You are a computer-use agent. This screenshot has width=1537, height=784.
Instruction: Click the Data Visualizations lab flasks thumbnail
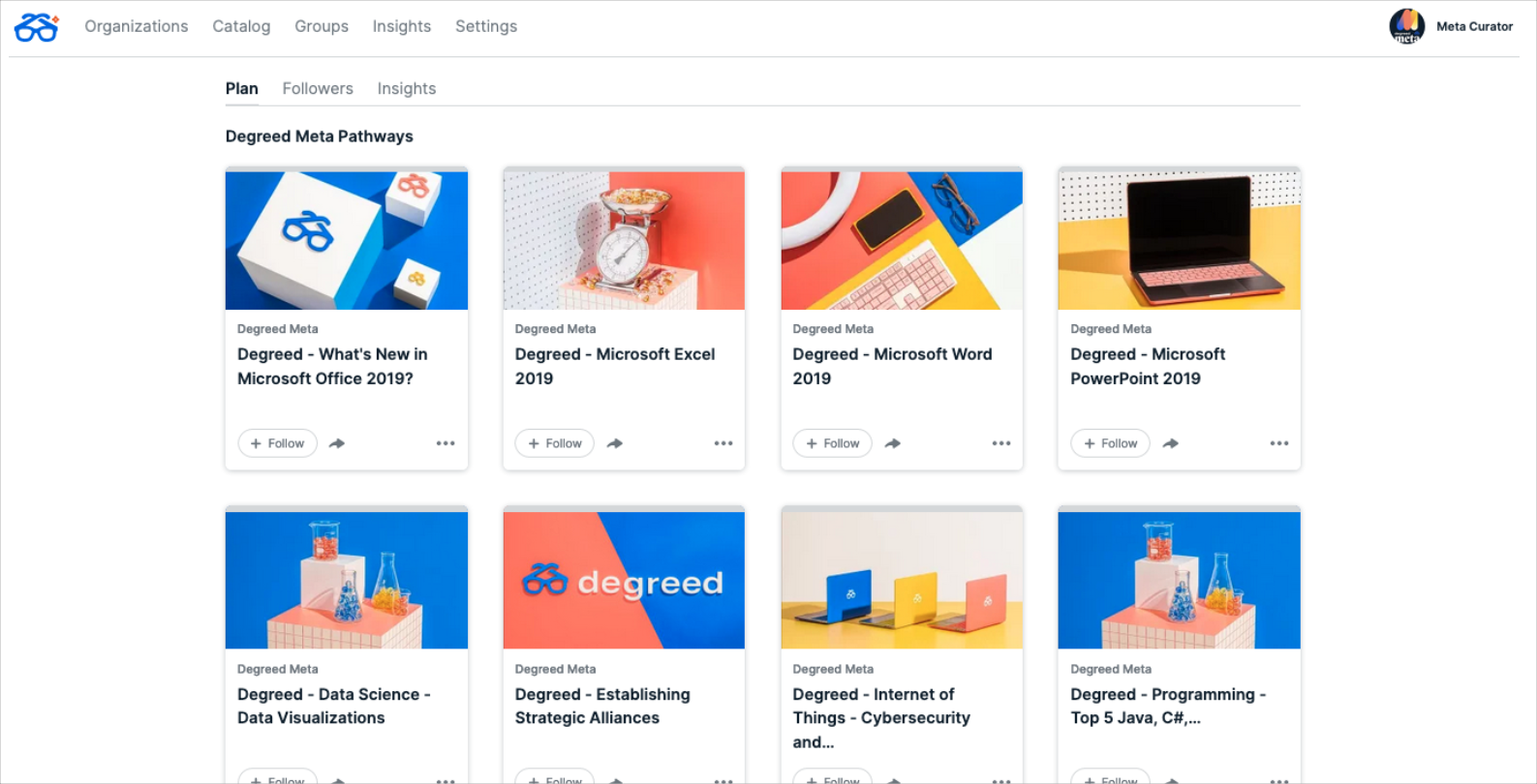click(x=347, y=580)
